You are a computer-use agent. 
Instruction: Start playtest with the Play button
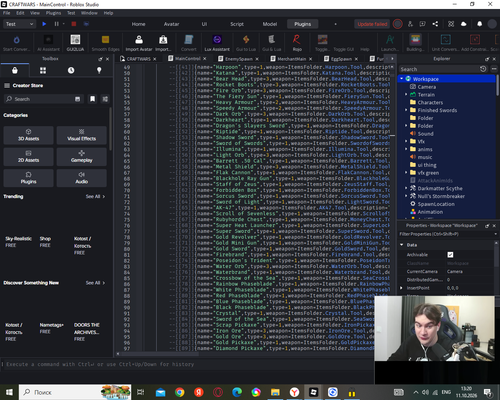(x=44, y=24)
